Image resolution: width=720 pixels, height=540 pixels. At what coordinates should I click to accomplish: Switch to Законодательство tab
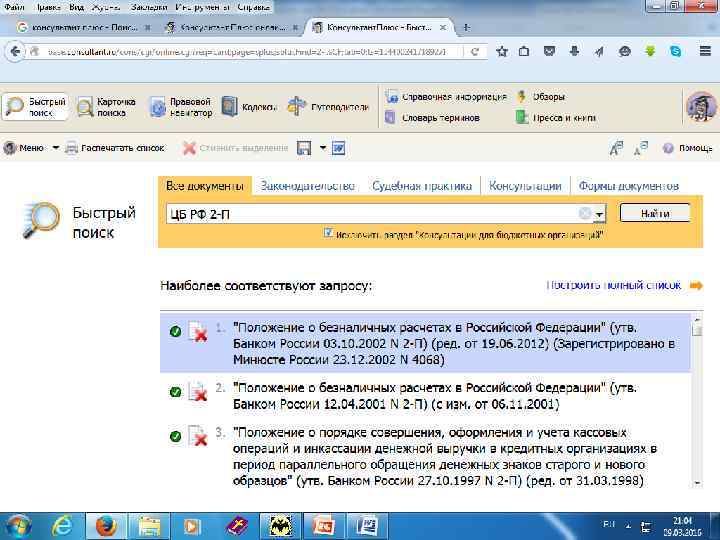308,186
